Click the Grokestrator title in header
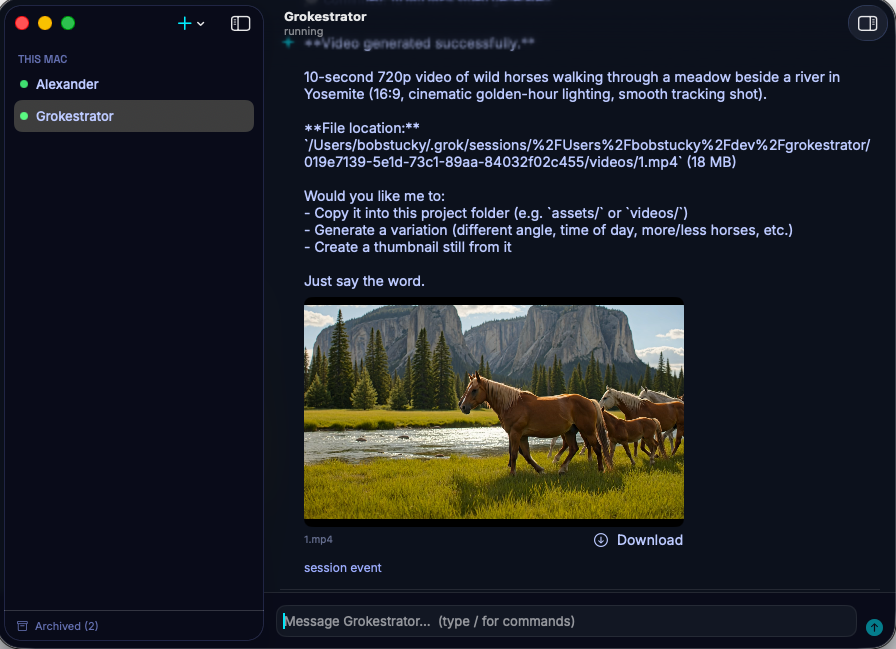896x649 pixels. [x=325, y=17]
